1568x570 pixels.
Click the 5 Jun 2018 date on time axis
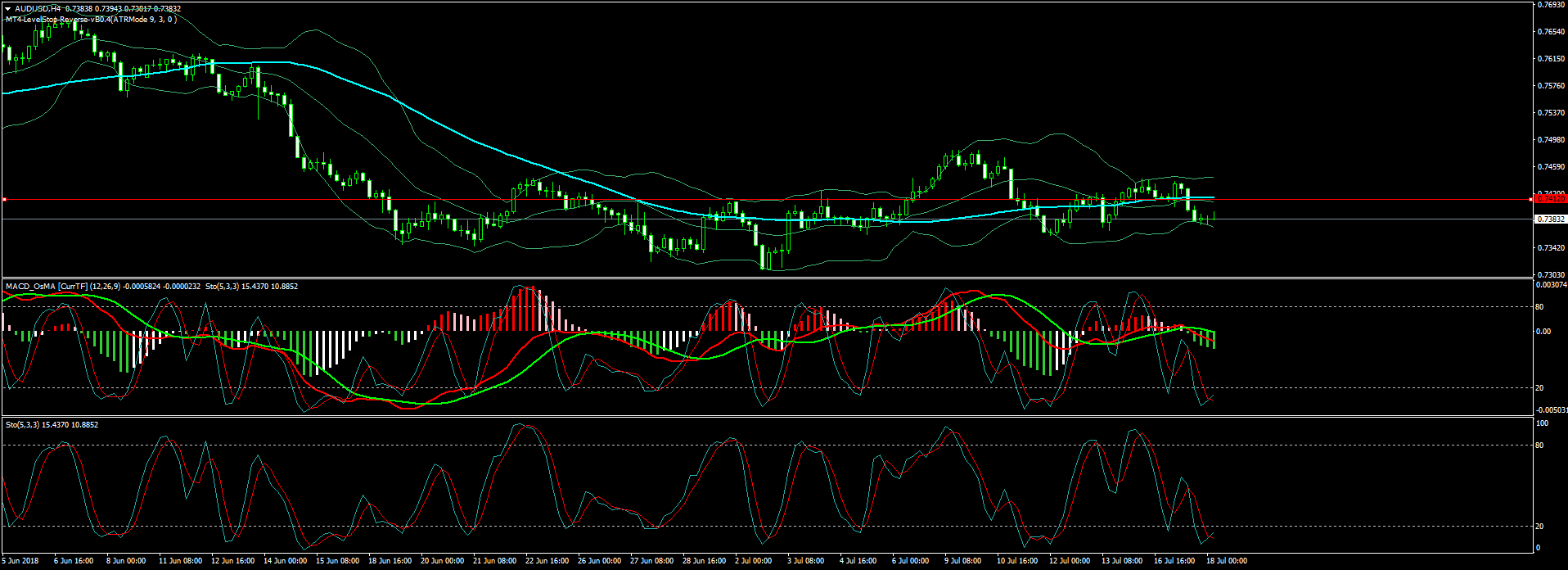click(x=20, y=561)
